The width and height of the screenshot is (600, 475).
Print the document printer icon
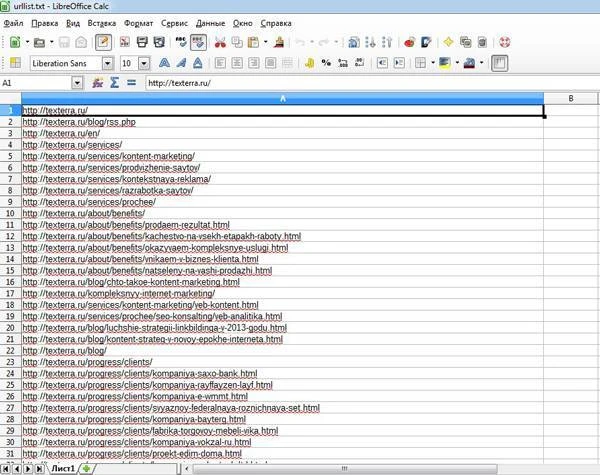[x=142, y=42]
